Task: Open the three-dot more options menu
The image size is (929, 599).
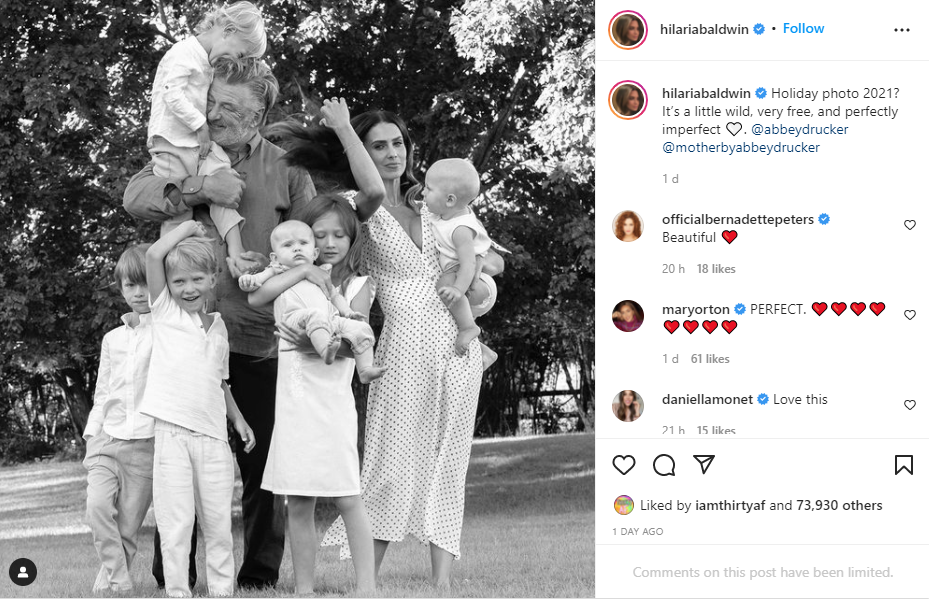Action: (x=902, y=30)
